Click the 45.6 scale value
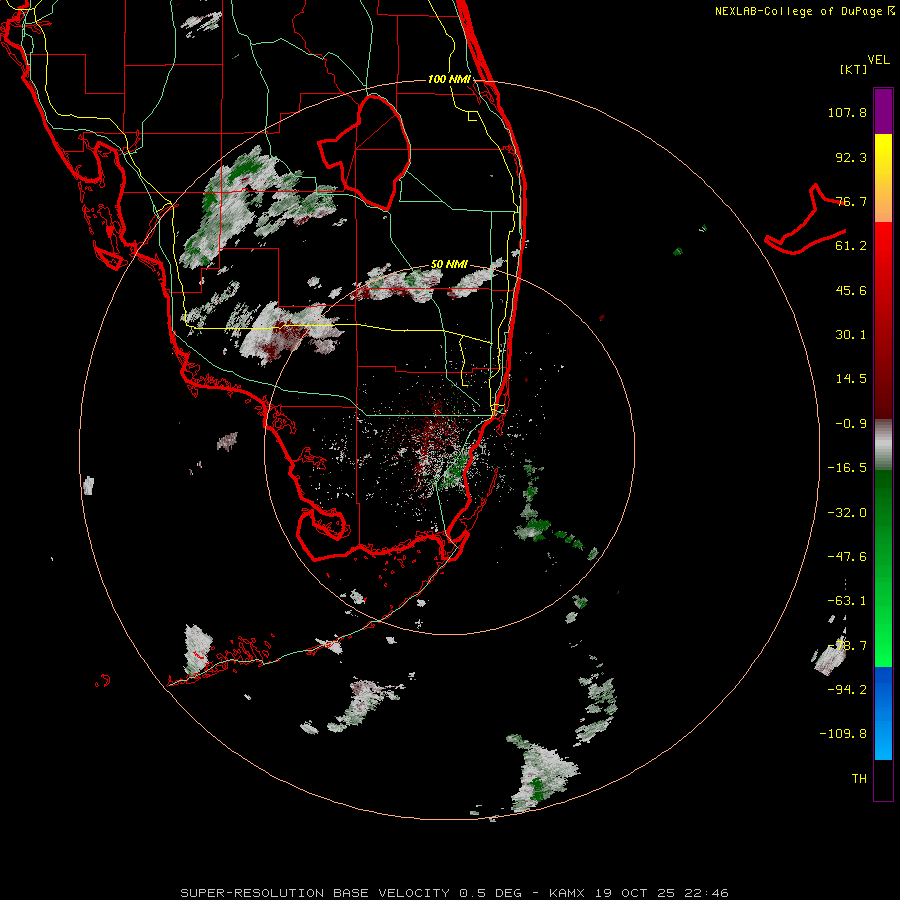 click(851, 290)
